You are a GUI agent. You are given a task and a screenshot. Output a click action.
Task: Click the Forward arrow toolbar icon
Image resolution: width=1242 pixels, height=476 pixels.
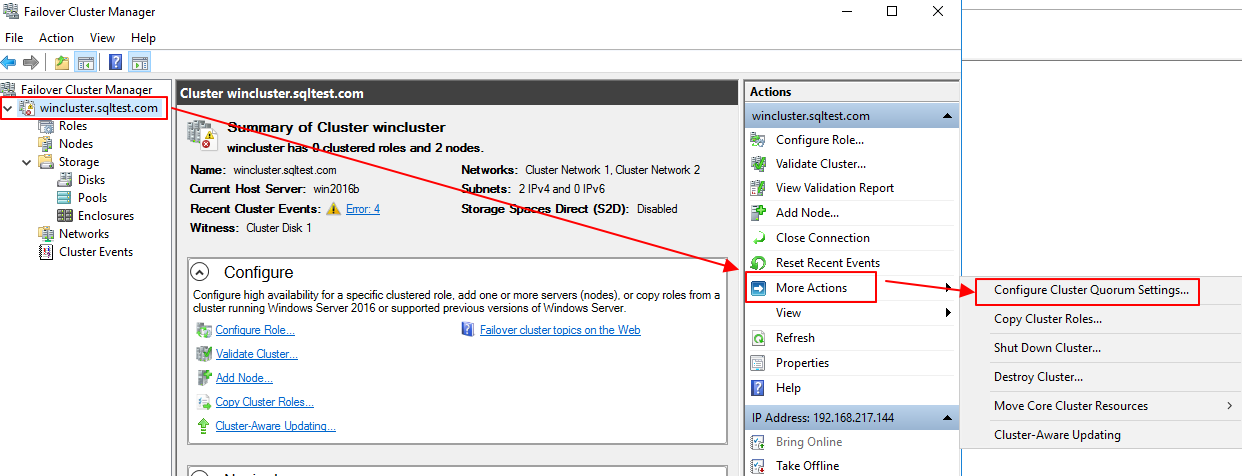point(31,62)
